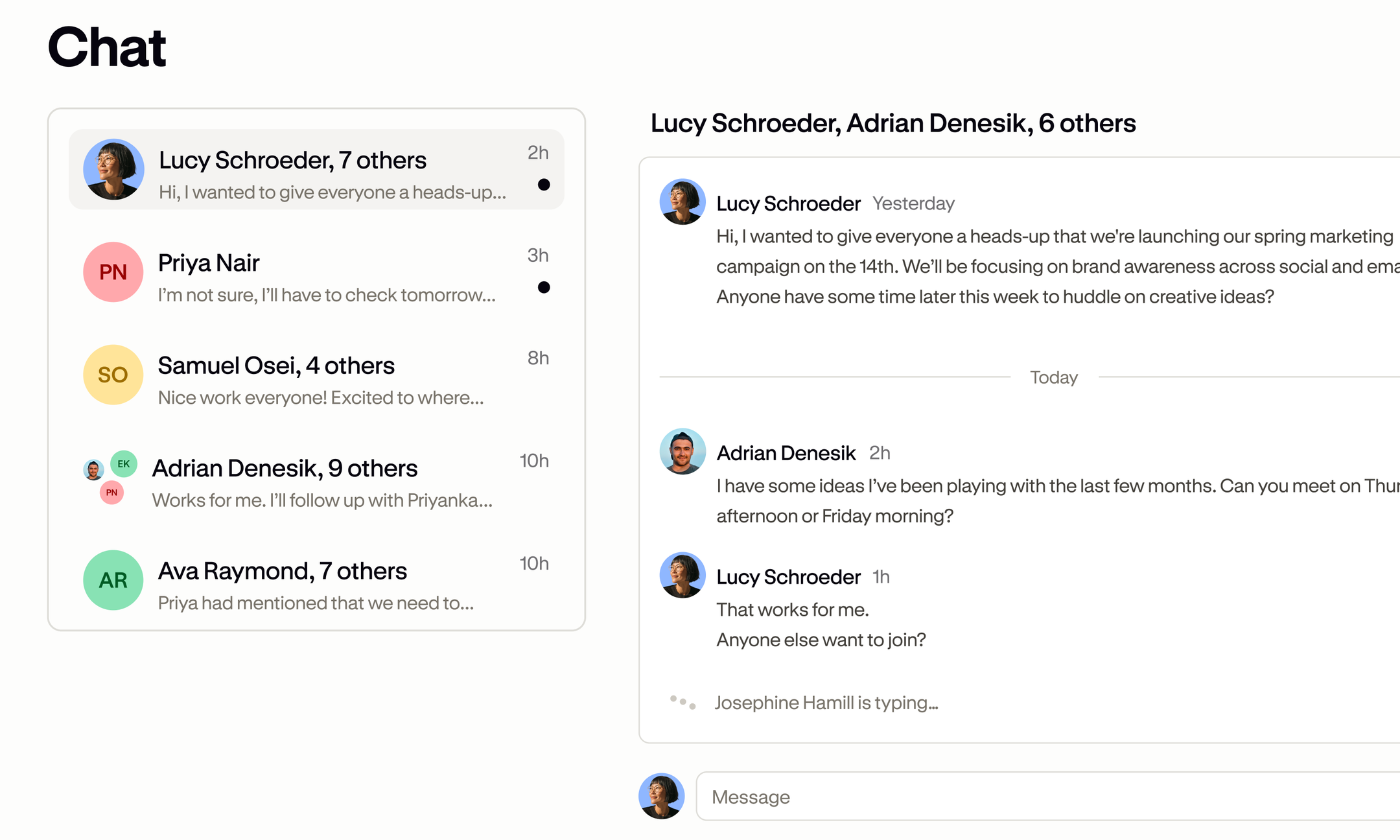This screenshot has width=1400, height=840.
Task: Click 'Josephine Hamill is typing...' text
Action: click(x=826, y=703)
